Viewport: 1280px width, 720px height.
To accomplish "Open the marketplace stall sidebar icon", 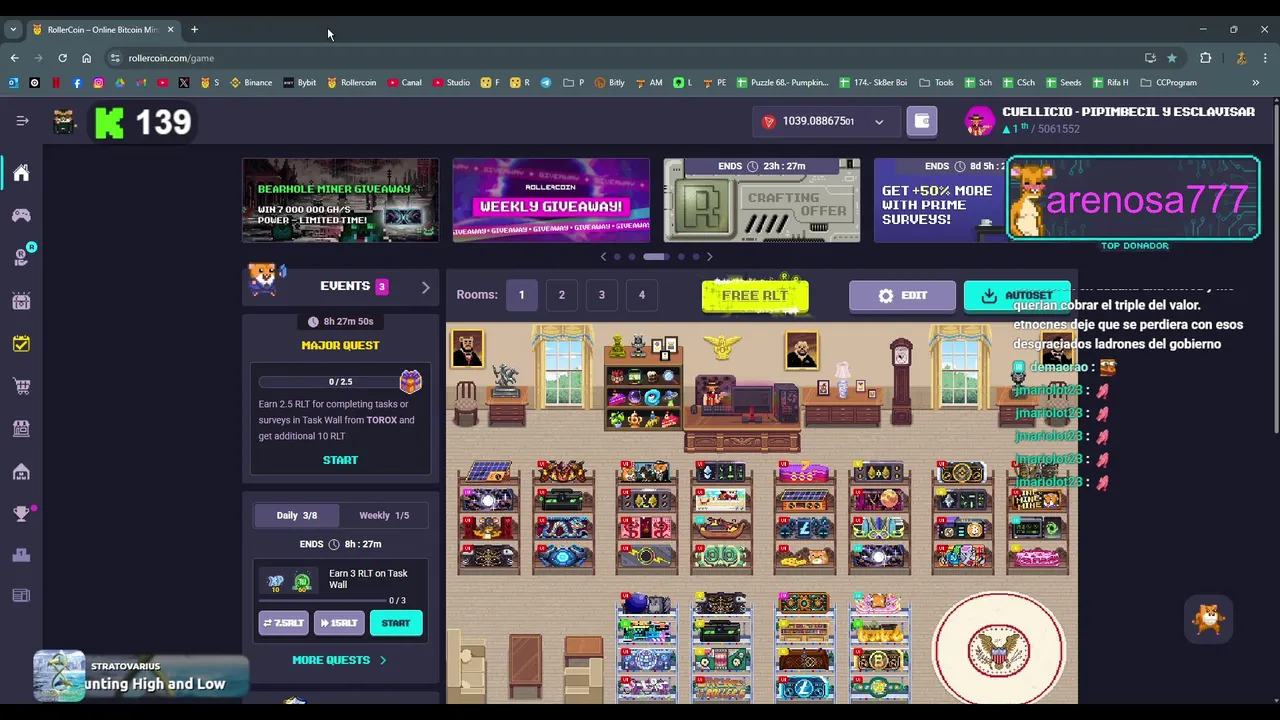I will click(x=21, y=428).
